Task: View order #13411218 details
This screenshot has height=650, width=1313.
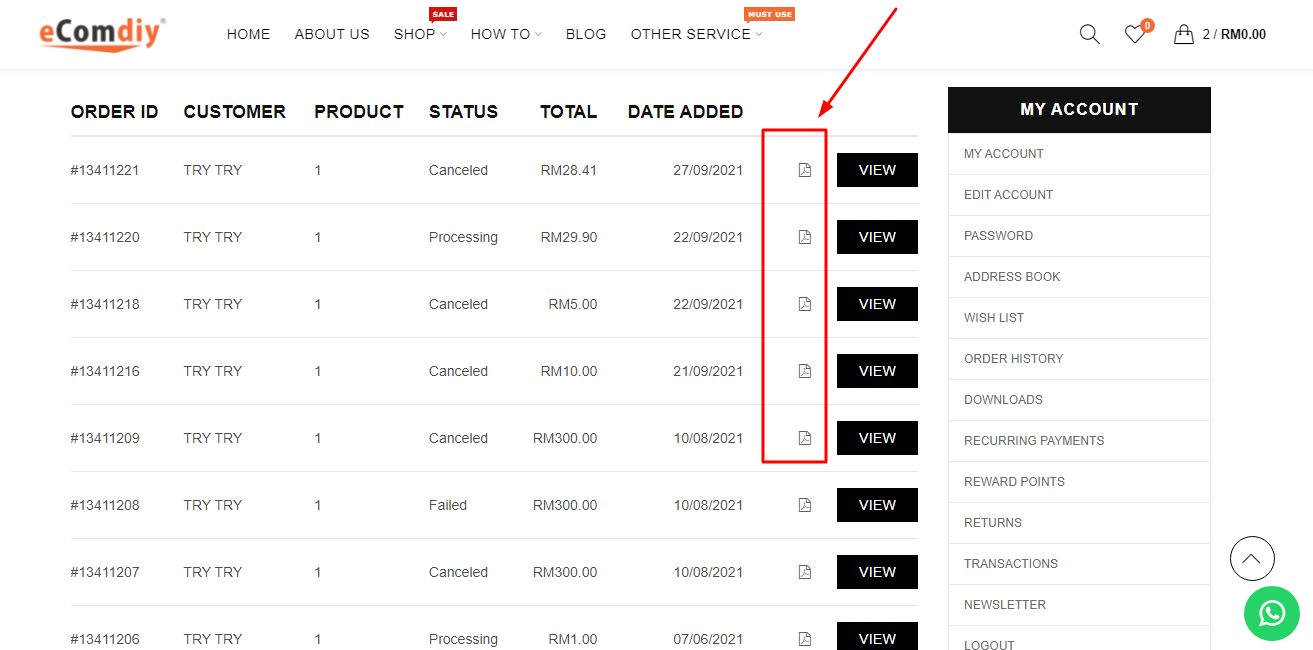Action: pyautogui.click(x=877, y=304)
